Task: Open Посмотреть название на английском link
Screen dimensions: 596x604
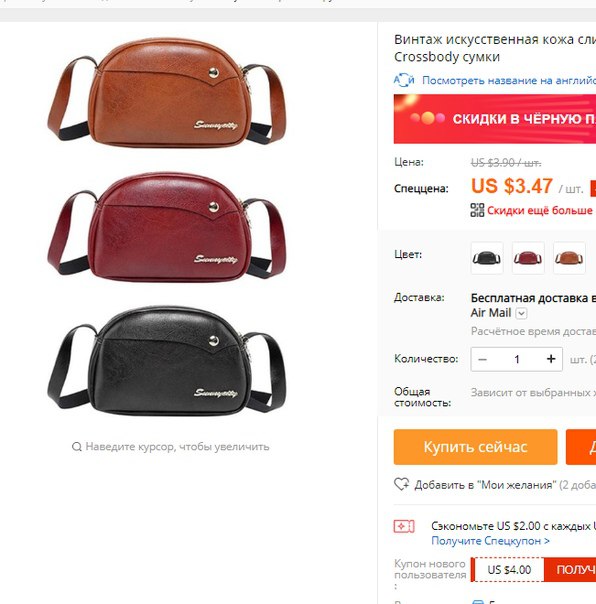Action: point(509,81)
